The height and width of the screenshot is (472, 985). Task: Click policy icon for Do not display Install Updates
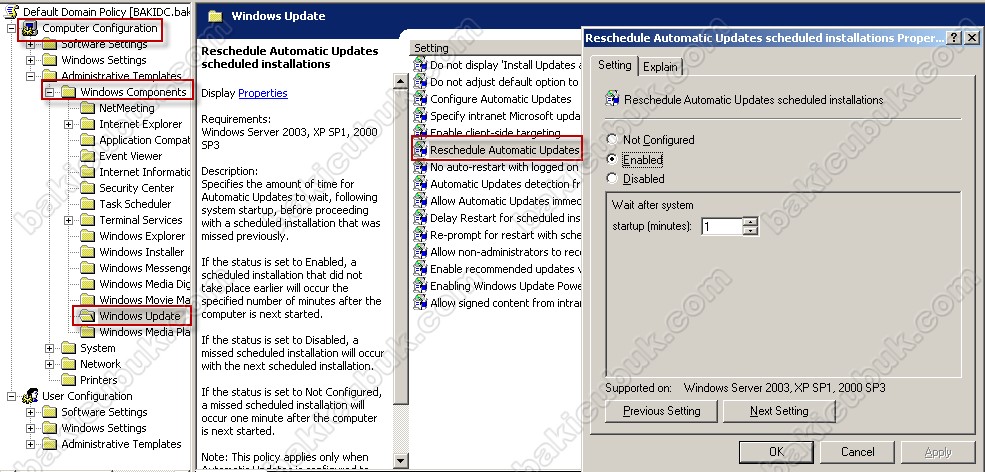pyautogui.click(x=420, y=65)
